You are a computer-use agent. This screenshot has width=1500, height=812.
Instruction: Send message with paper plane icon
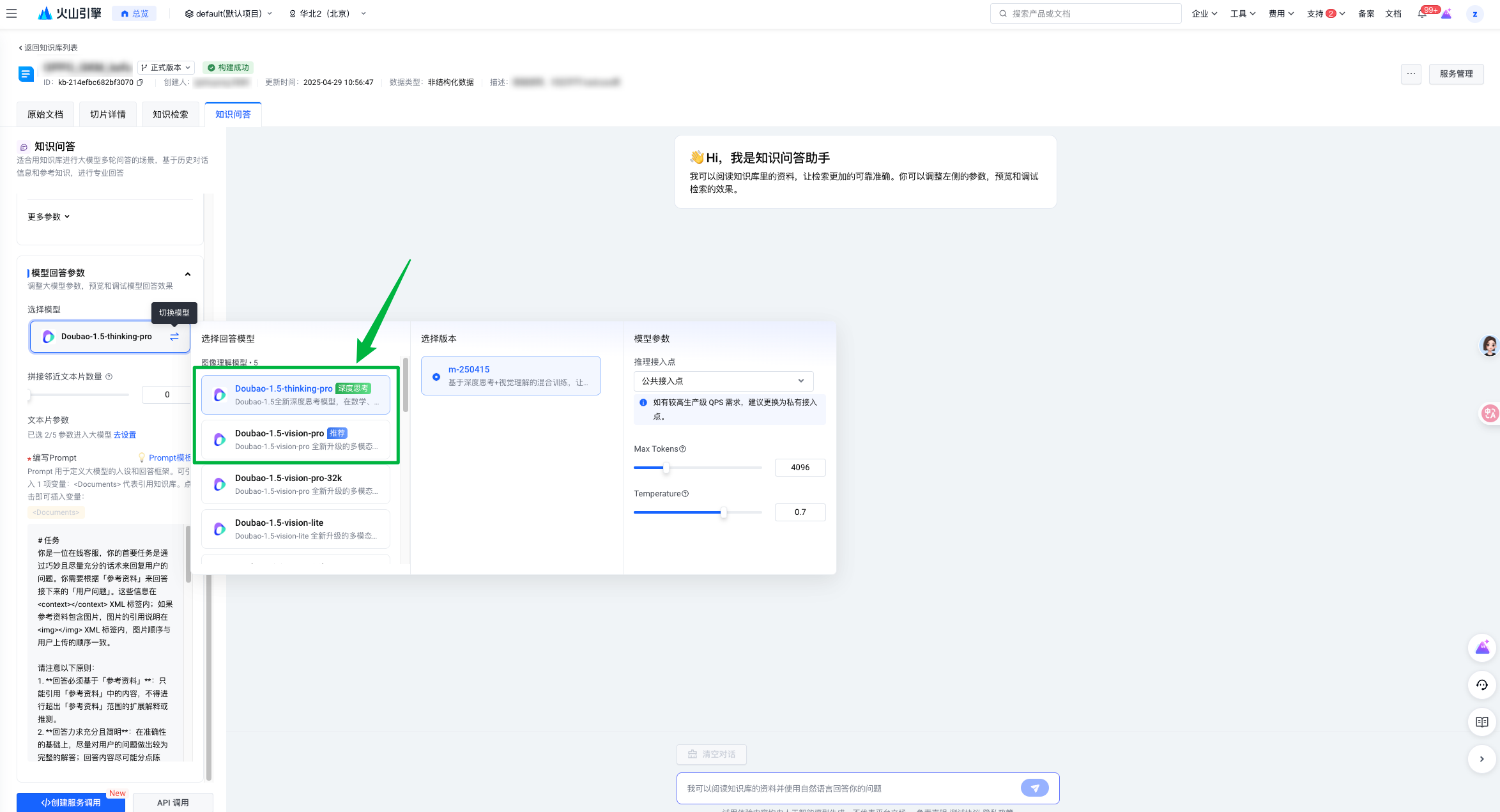click(x=1034, y=788)
